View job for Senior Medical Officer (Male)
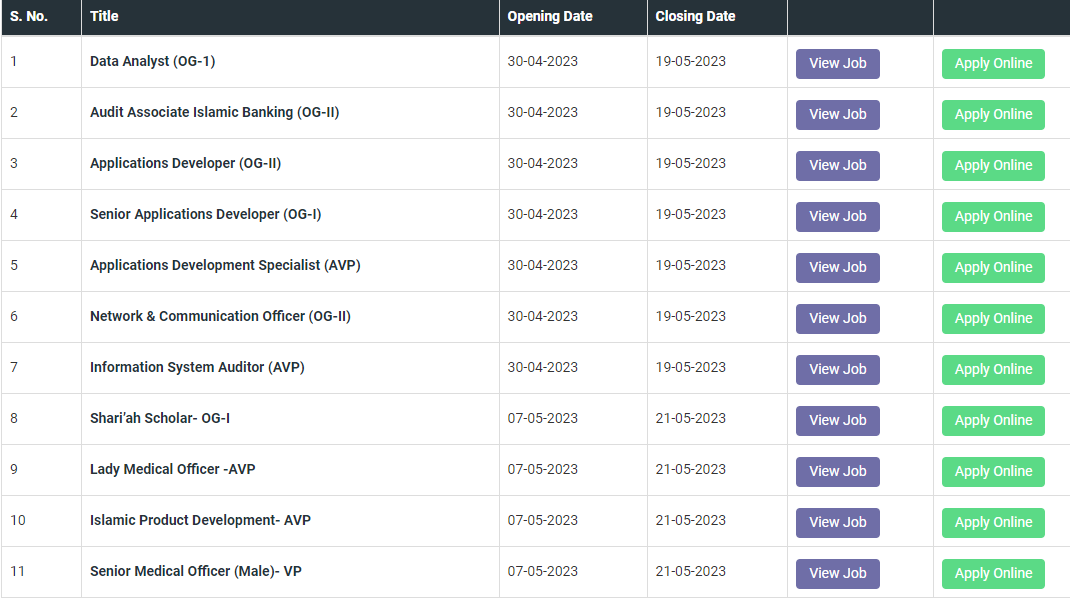 point(837,574)
